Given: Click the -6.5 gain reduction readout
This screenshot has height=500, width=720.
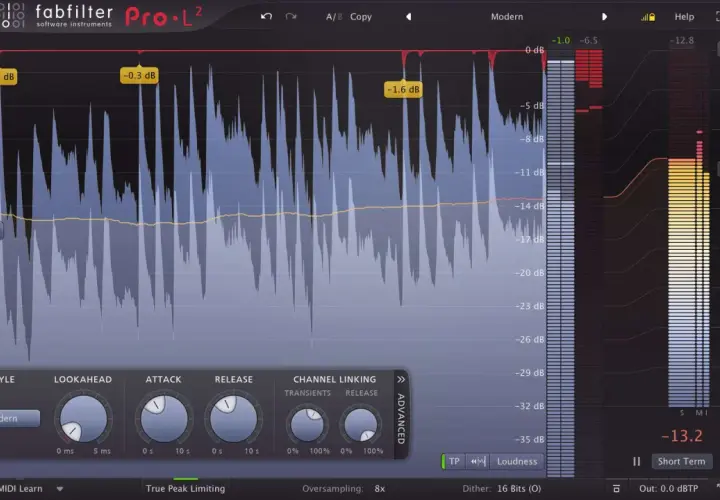Looking at the screenshot, I should (x=588, y=41).
